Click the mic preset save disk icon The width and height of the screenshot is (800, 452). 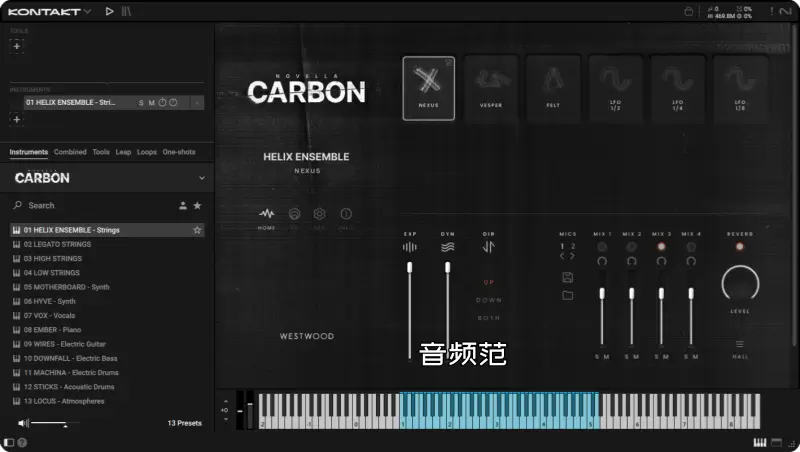click(x=568, y=277)
